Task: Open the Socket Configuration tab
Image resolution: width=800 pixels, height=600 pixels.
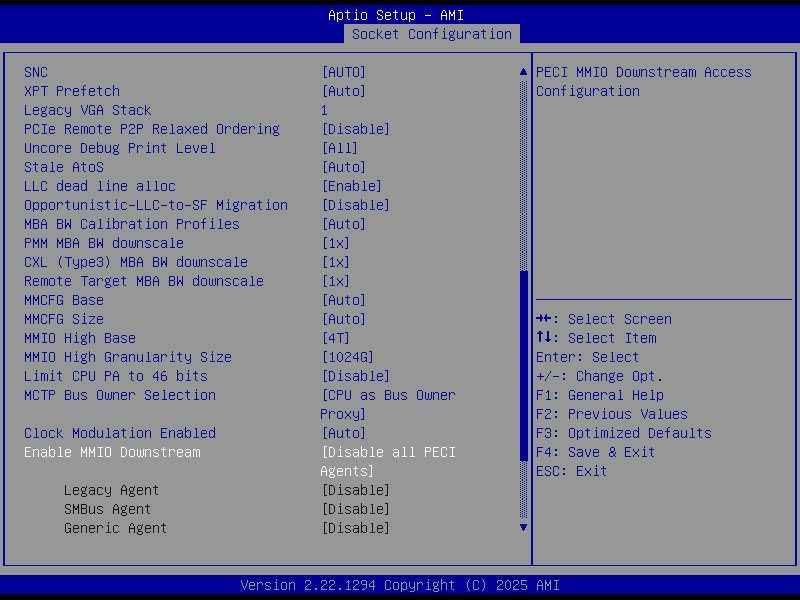Action: (432, 34)
